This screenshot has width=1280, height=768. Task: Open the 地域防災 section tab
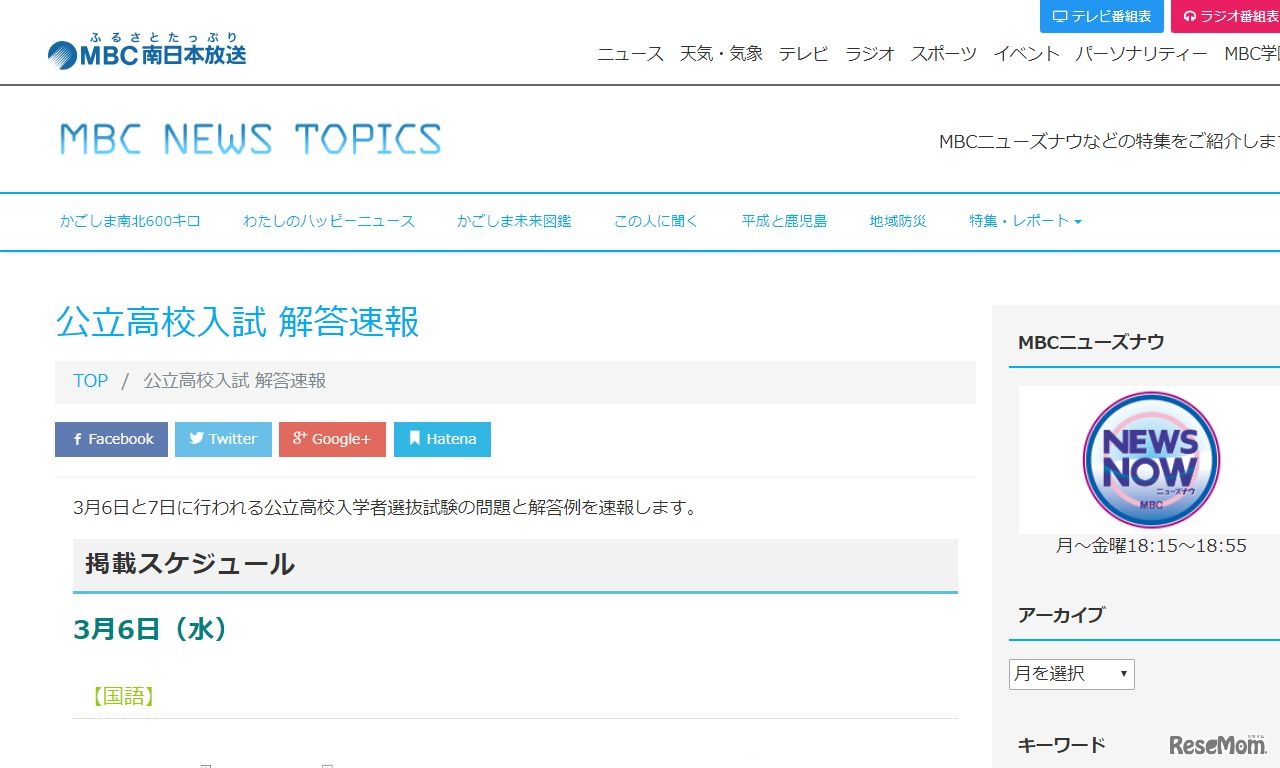[x=897, y=221]
